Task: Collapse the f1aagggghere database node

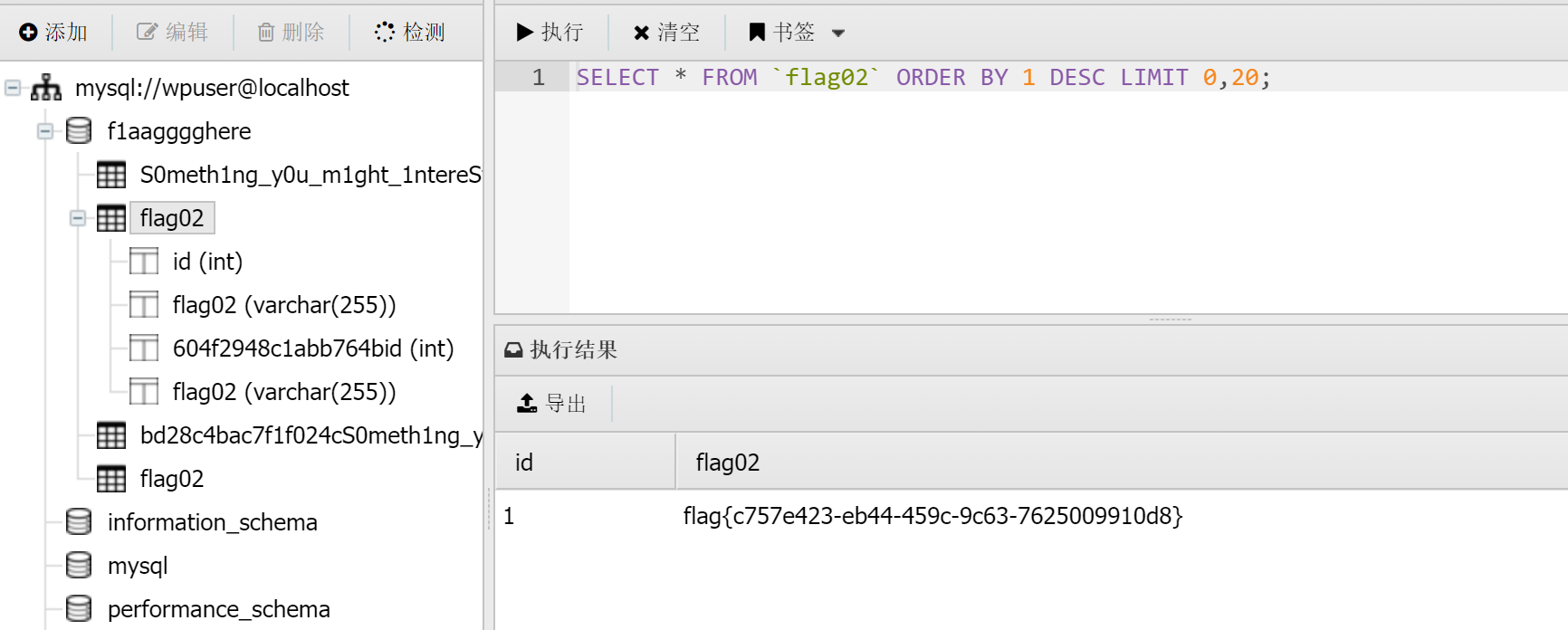Action: [x=45, y=131]
